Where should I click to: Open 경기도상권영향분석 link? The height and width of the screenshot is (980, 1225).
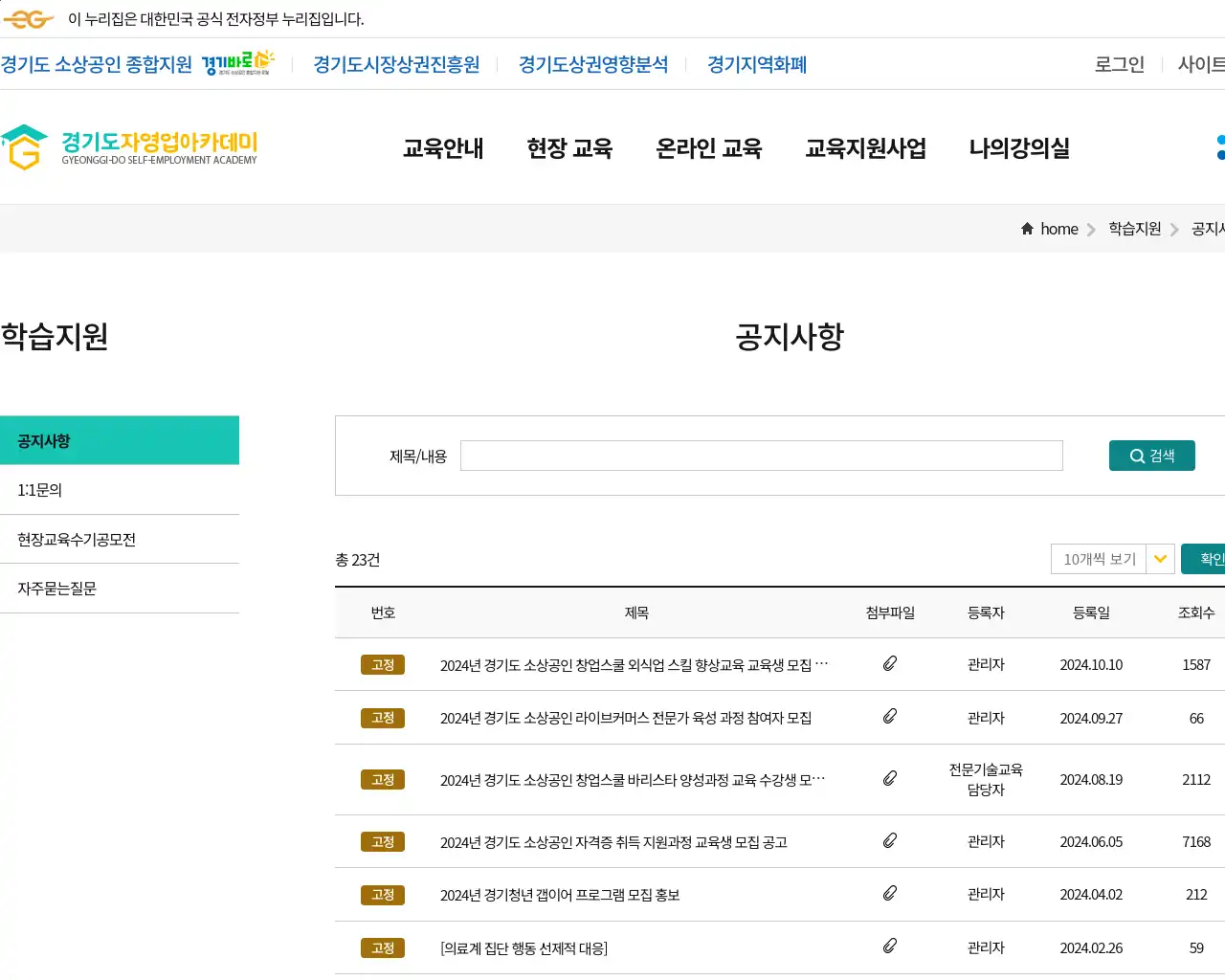pyautogui.click(x=593, y=64)
